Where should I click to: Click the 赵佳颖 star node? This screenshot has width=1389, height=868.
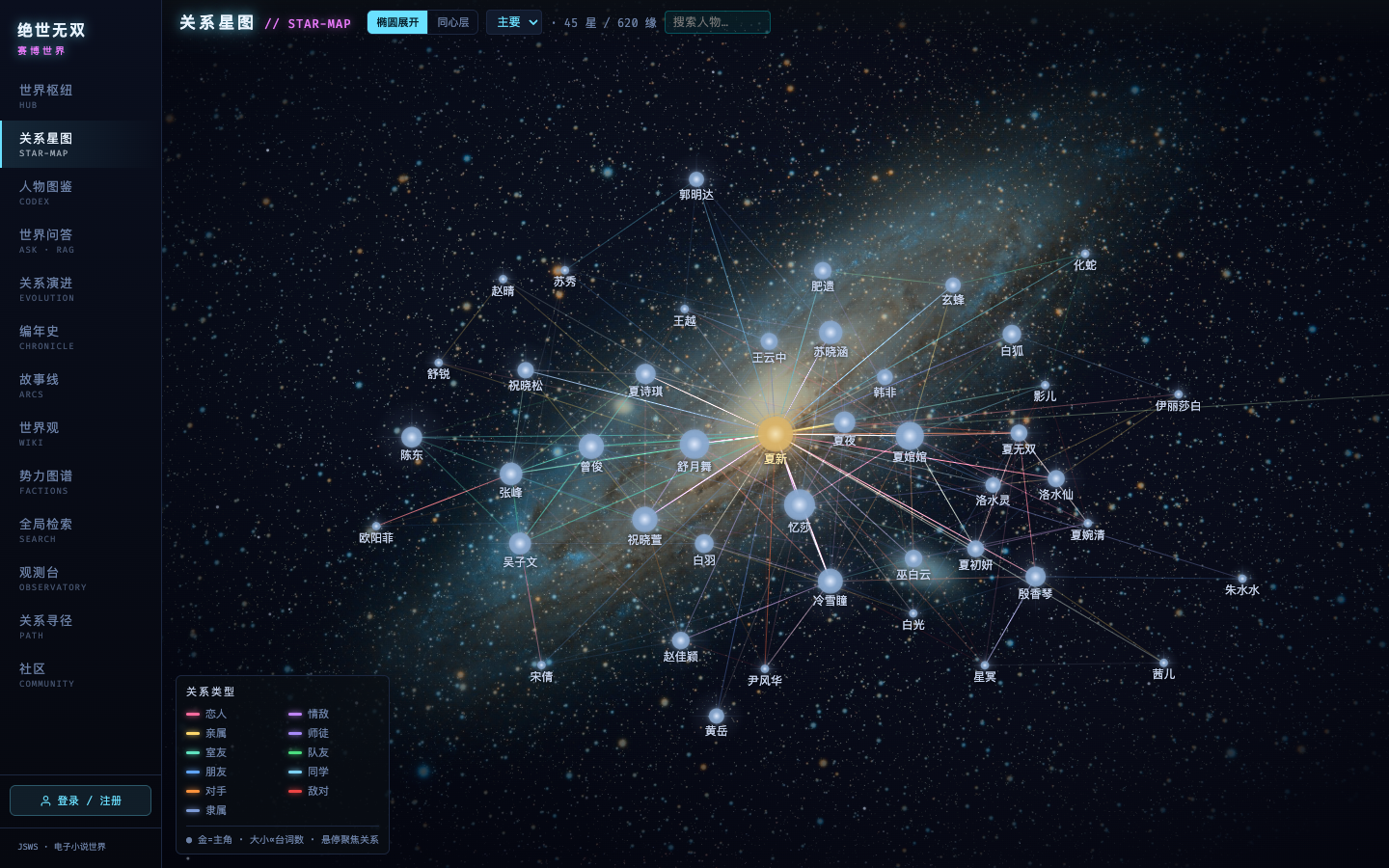pyautogui.click(x=680, y=640)
